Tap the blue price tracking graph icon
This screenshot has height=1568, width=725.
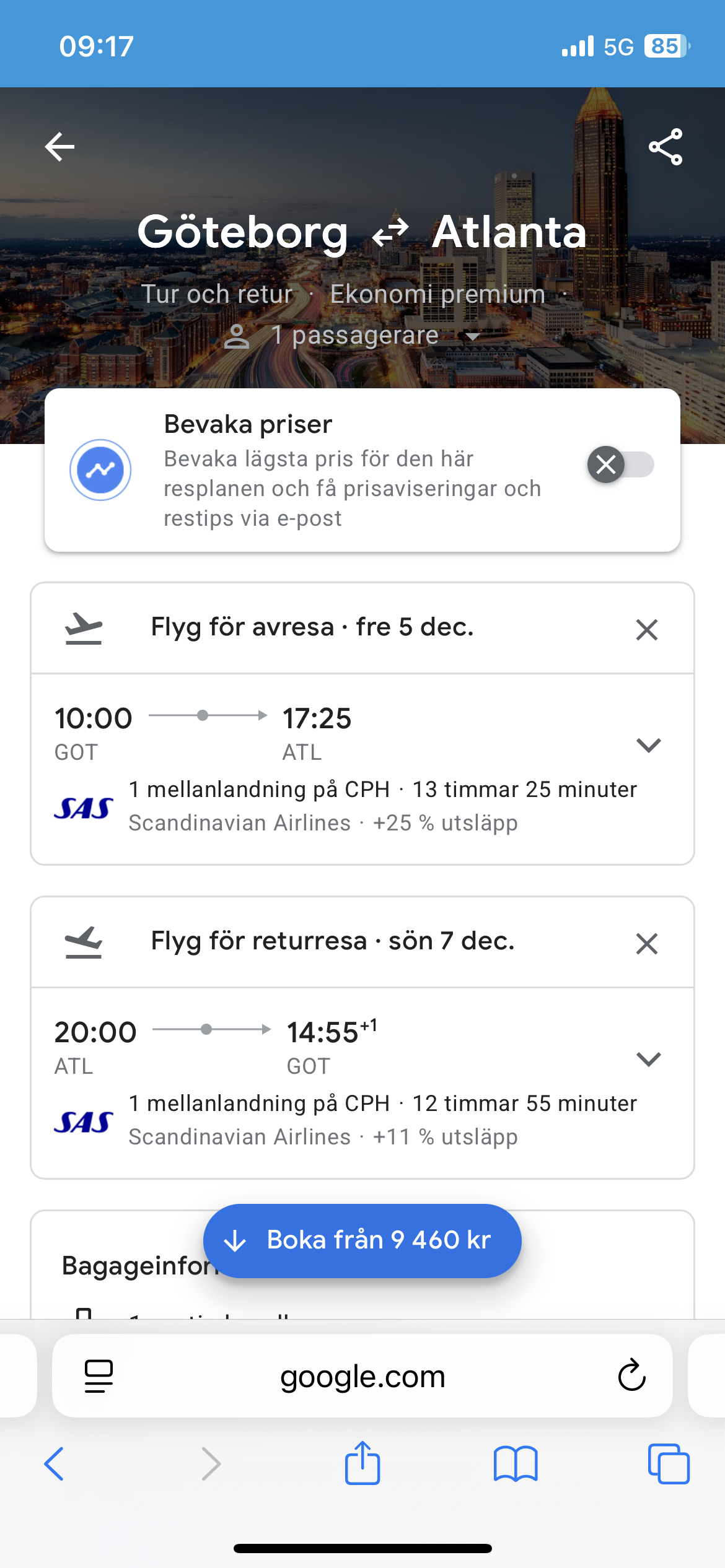(100, 470)
